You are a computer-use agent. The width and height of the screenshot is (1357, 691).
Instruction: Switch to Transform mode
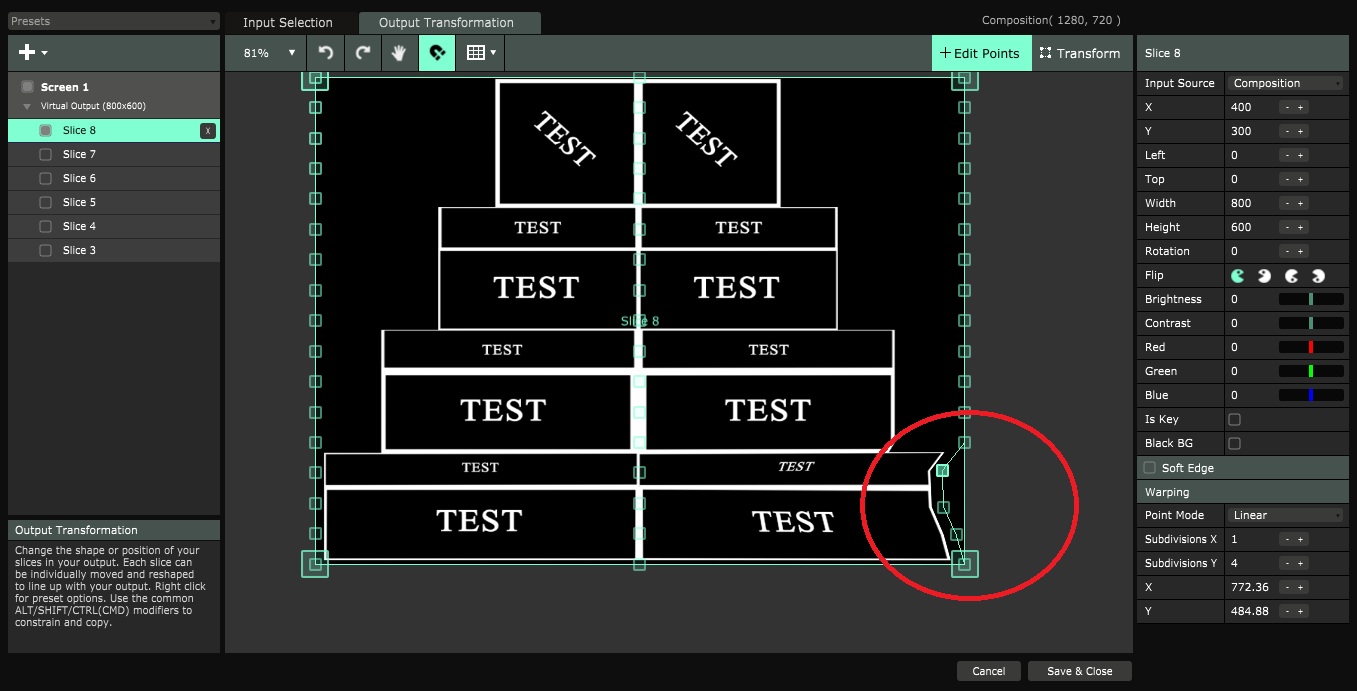[x=1080, y=53]
